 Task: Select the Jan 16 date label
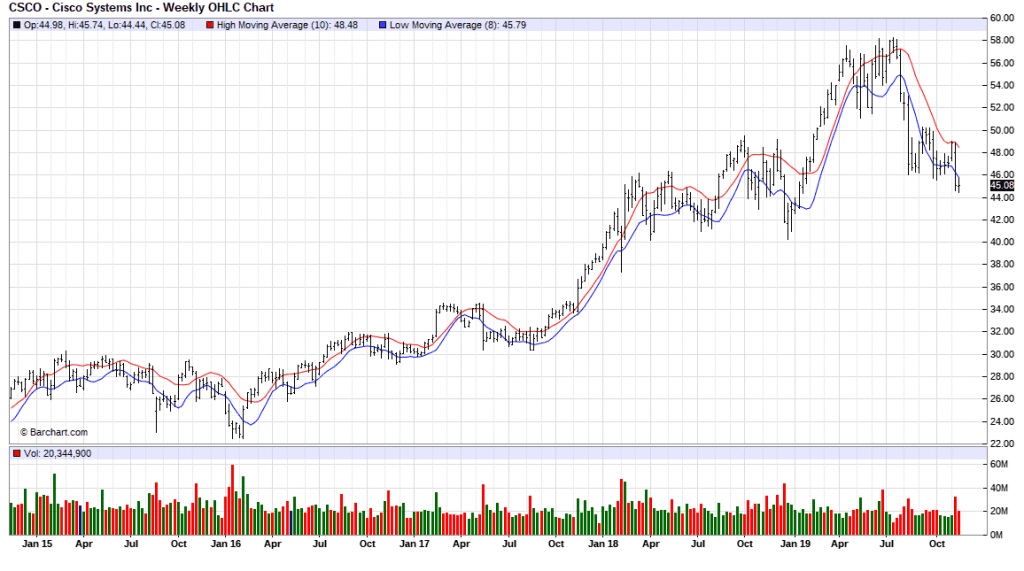click(x=227, y=545)
